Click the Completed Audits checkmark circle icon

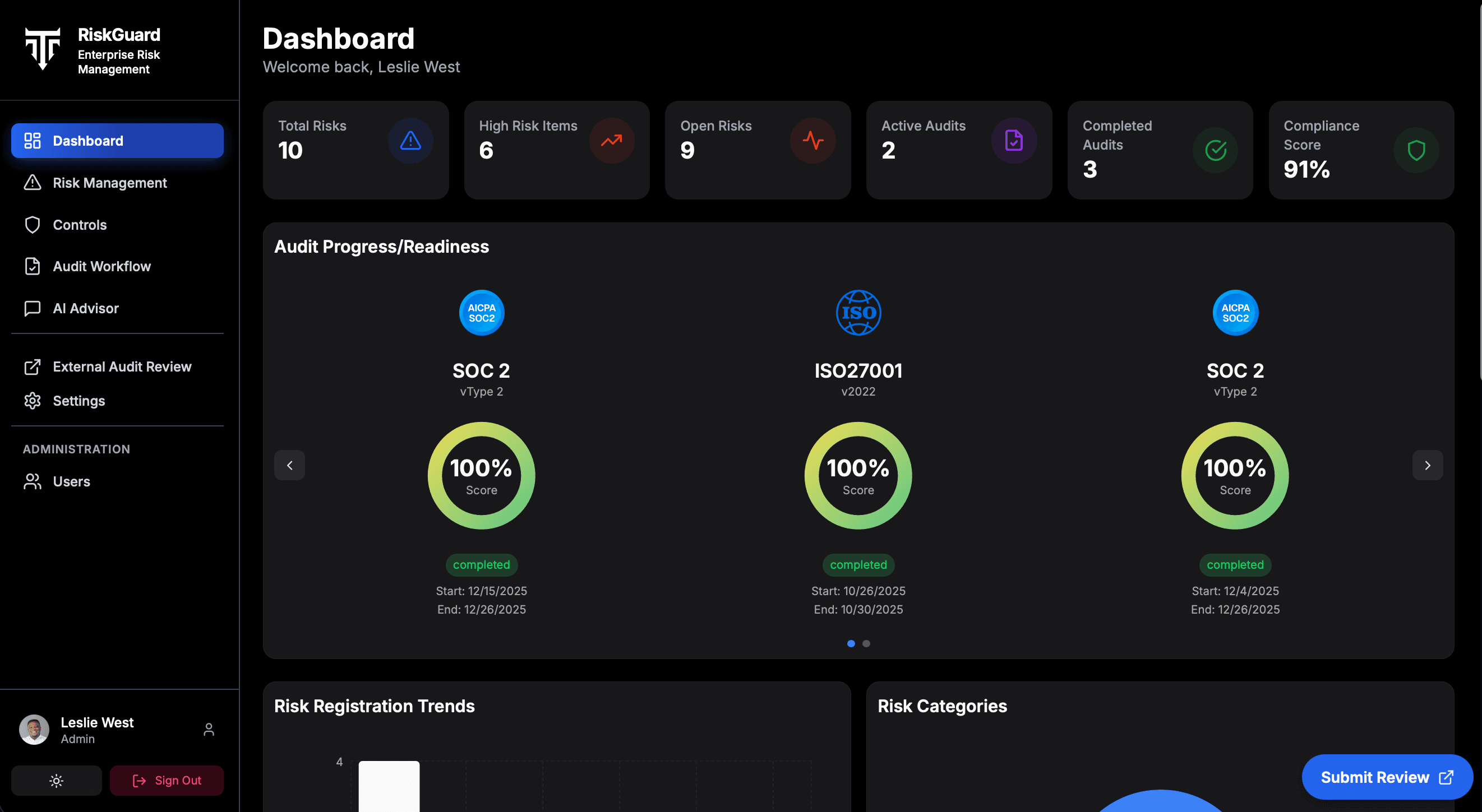pyautogui.click(x=1215, y=151)
